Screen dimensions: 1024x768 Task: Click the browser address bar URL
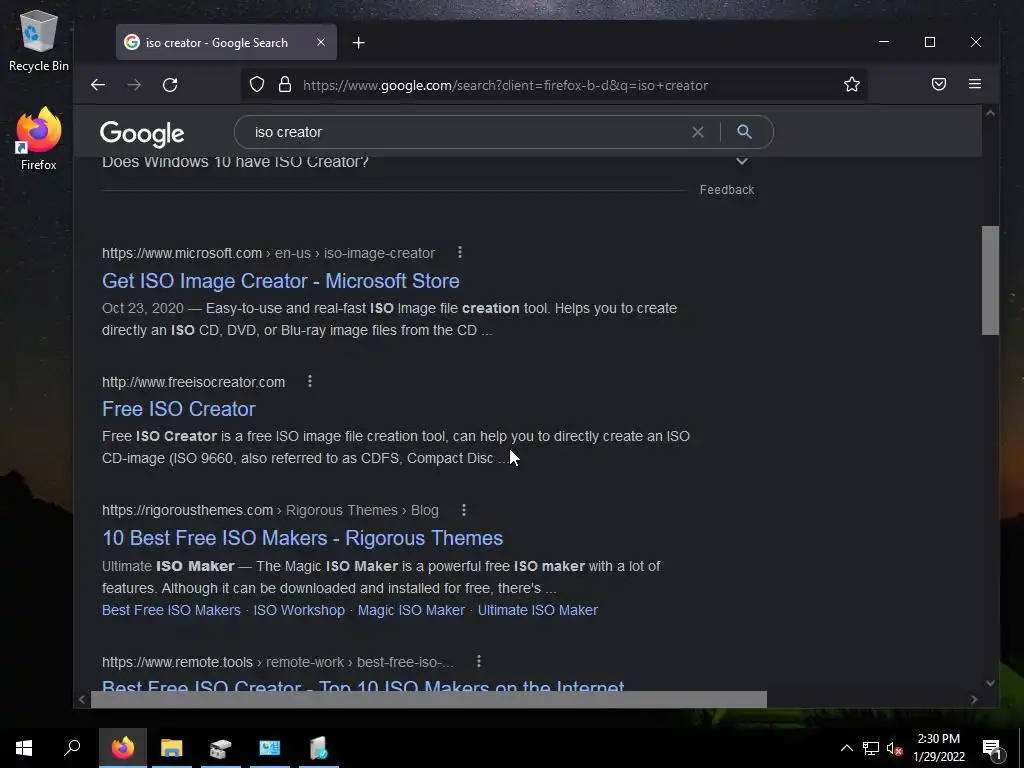505,86
